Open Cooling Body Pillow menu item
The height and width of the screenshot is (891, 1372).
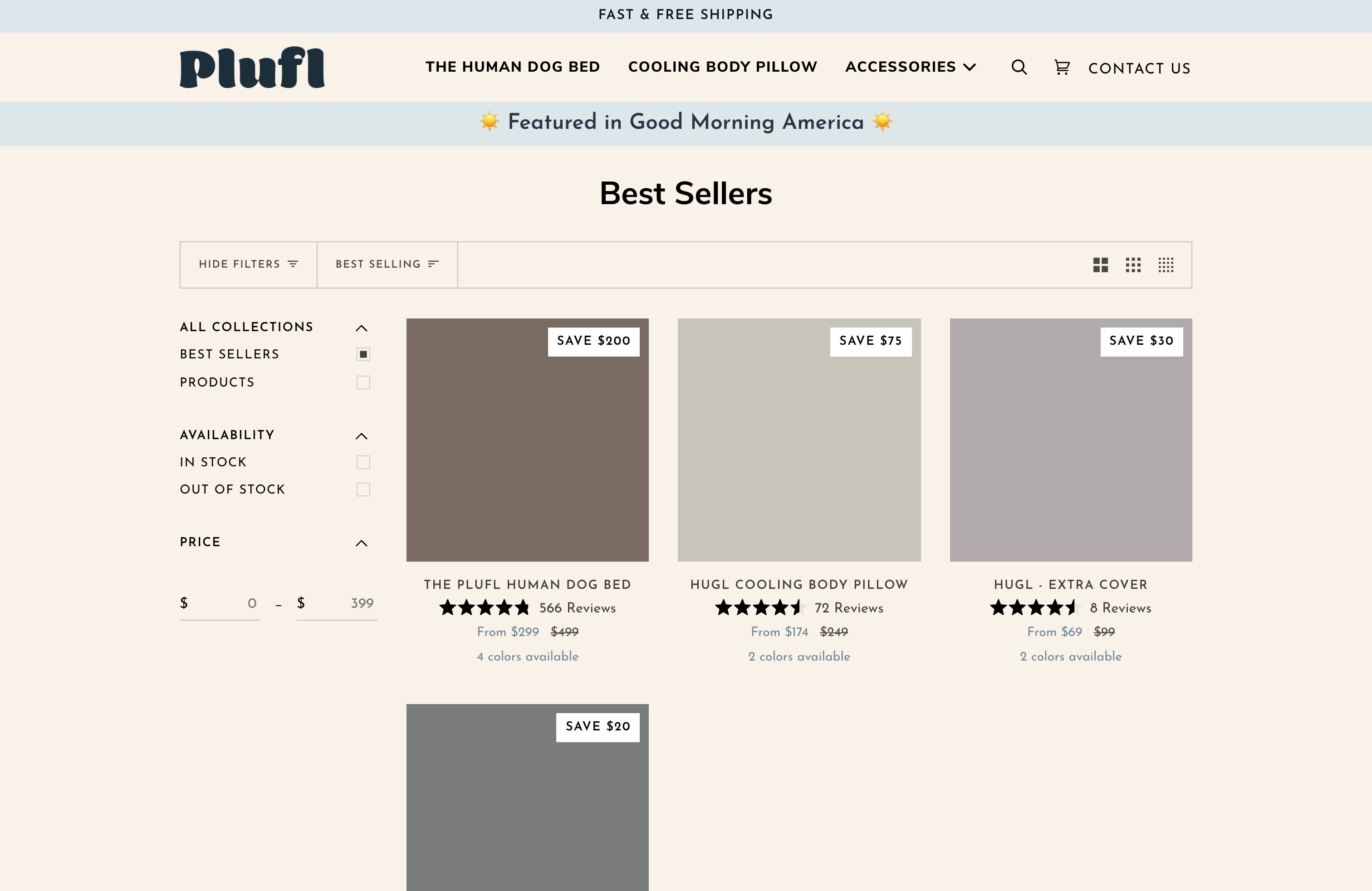[722, 67]
